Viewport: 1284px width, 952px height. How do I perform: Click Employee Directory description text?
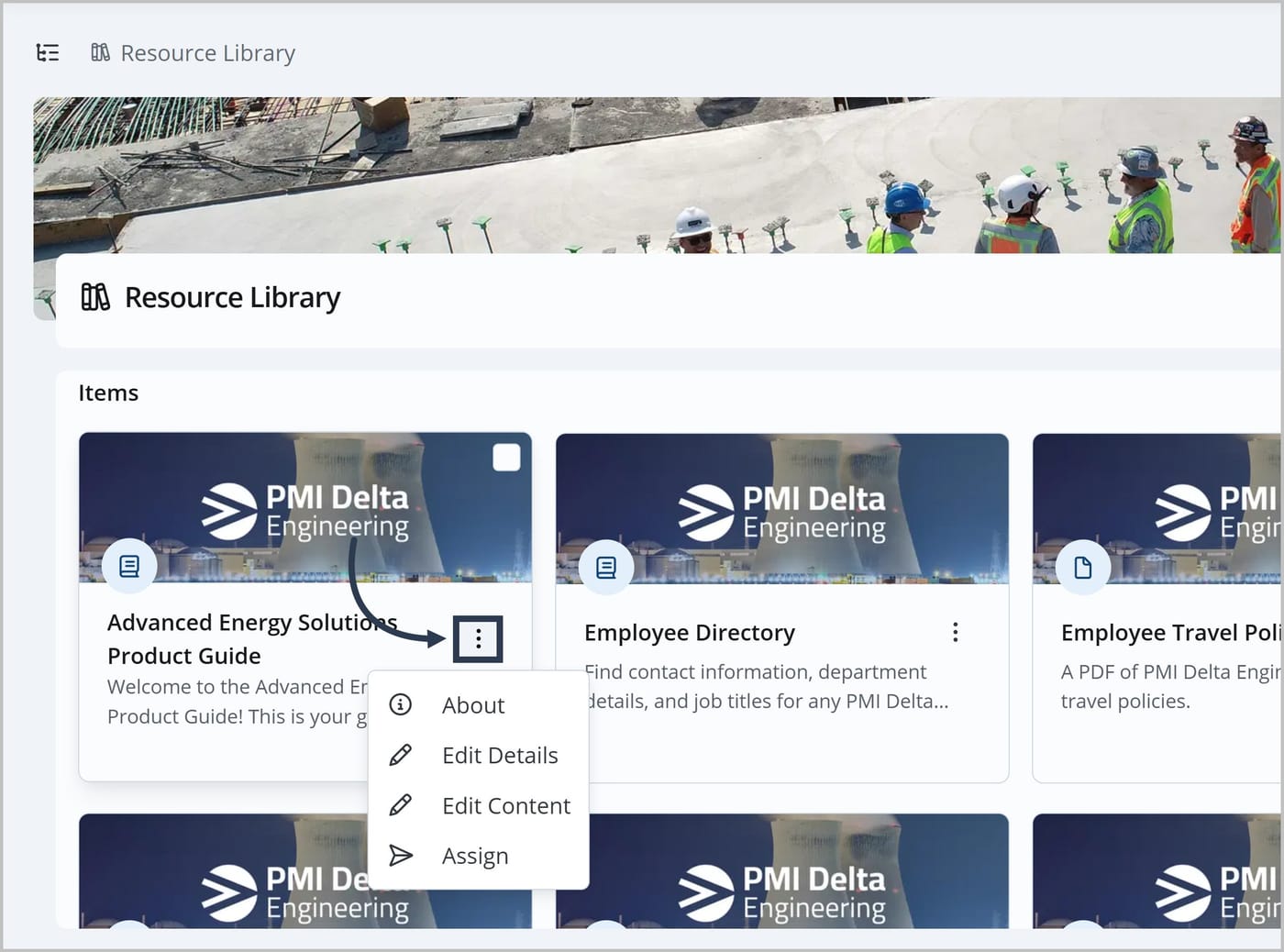[767, 687]
